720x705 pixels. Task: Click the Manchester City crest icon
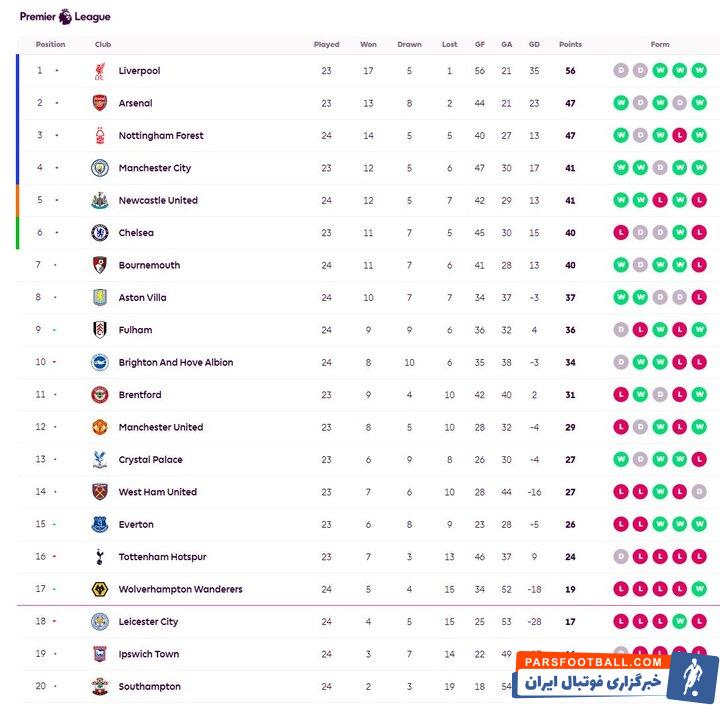pyautogui.click(x=99, y=168)
